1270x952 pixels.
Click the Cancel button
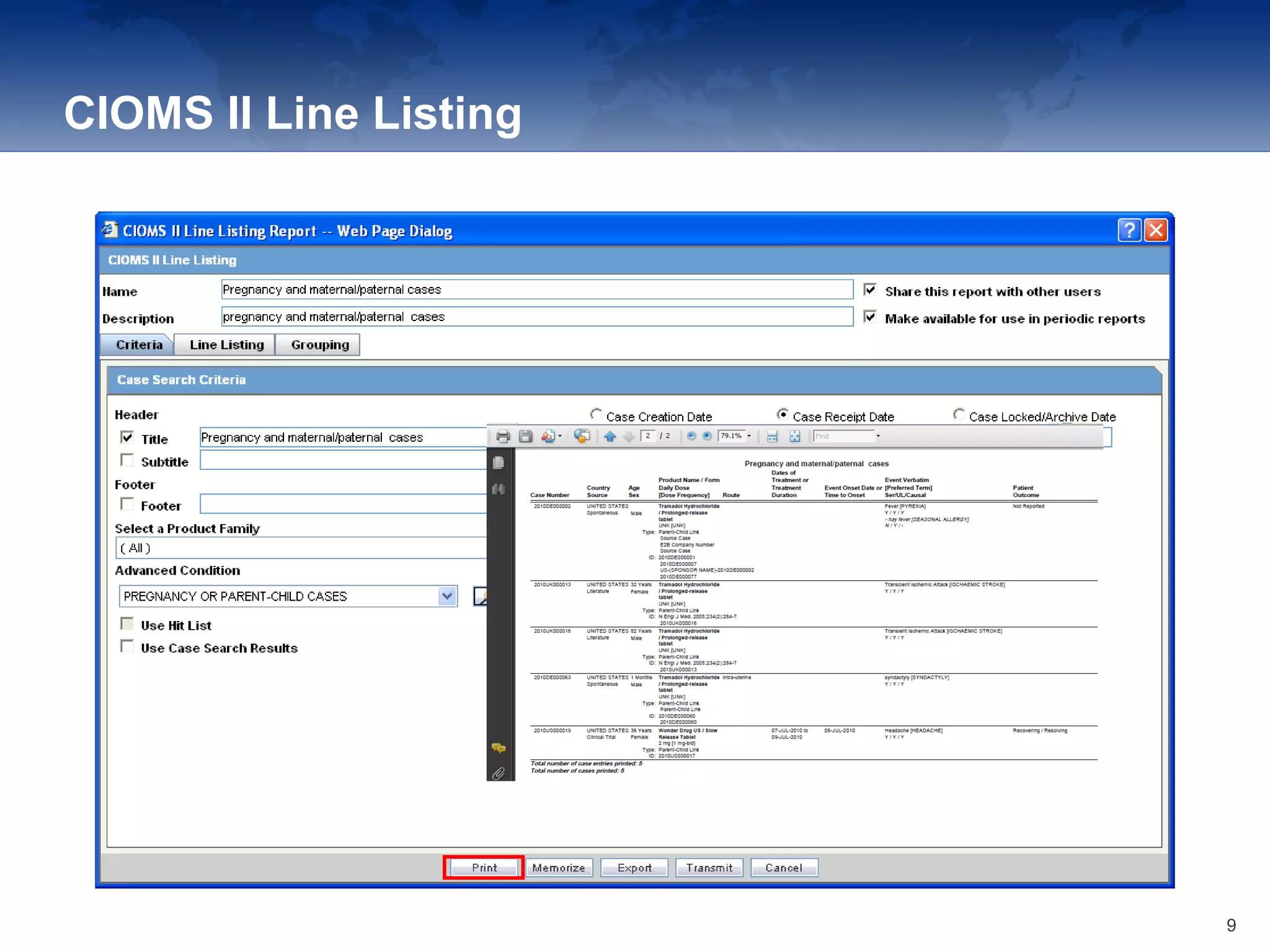coord(784,868)
